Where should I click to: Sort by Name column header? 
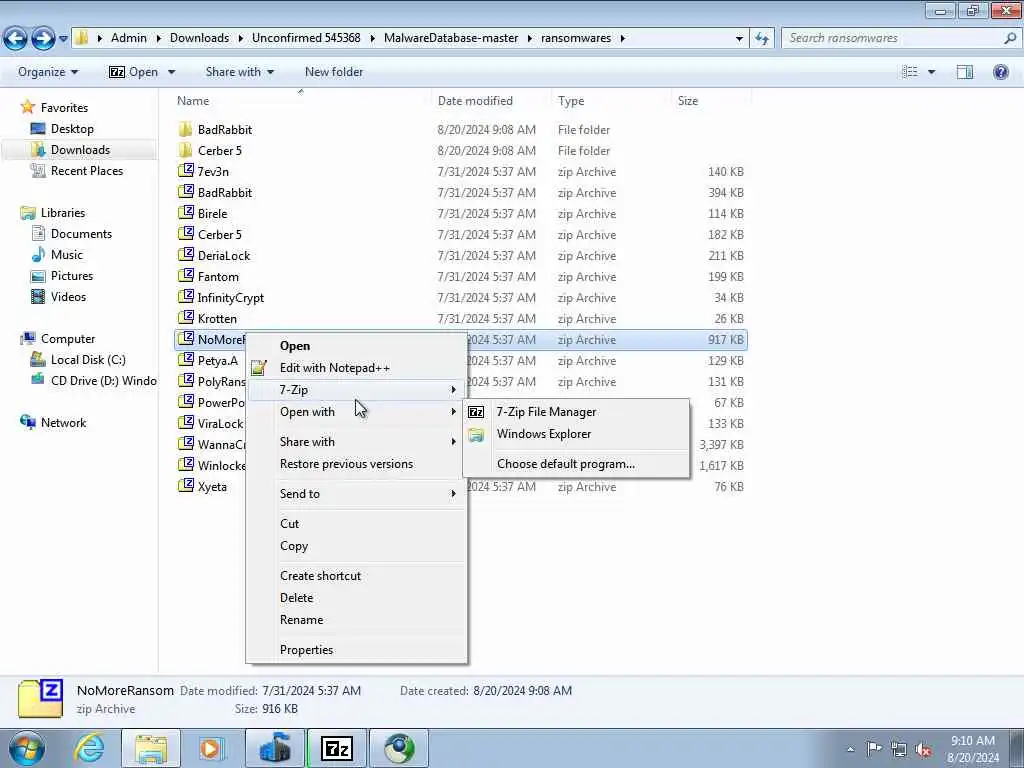click(x=193, y=101)
